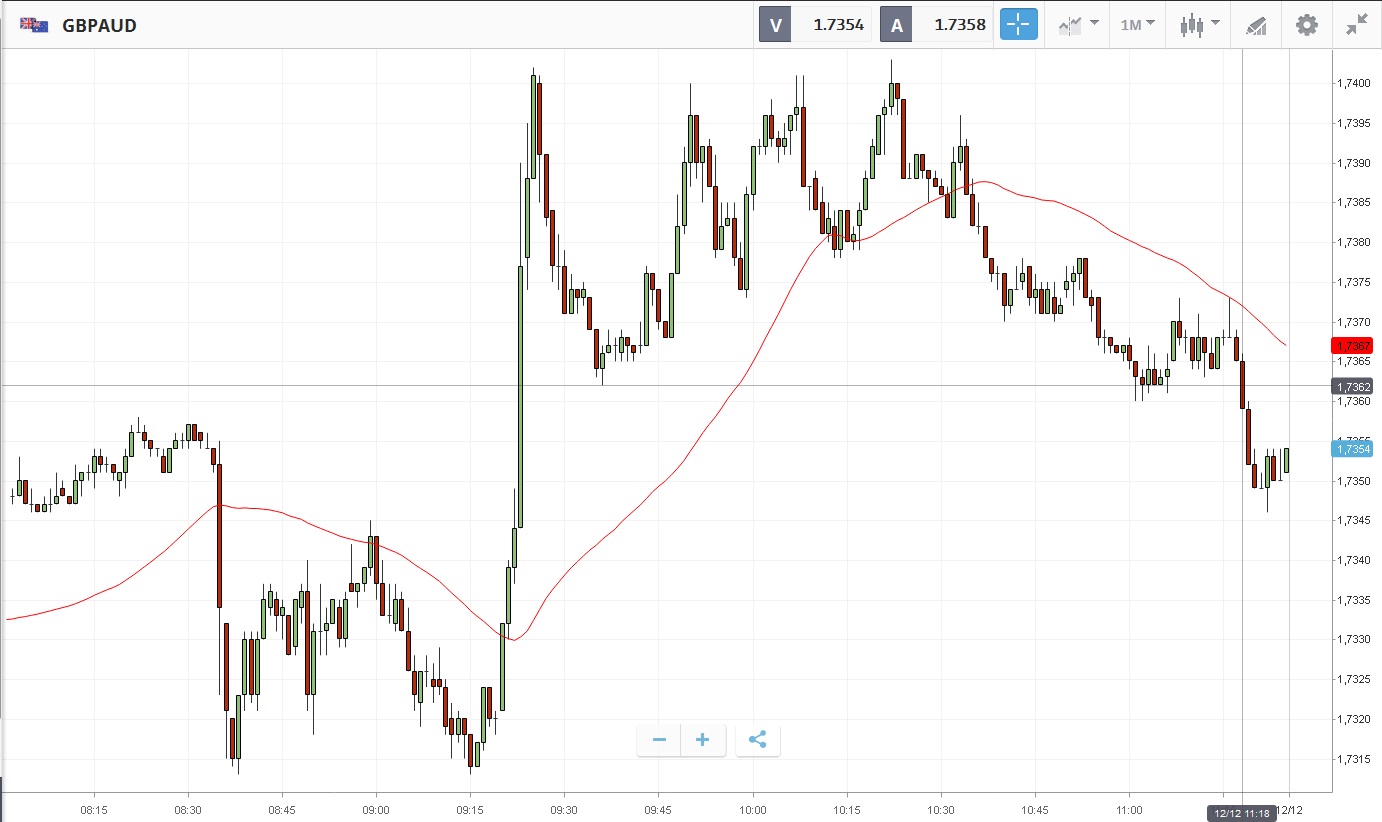Image resolution: width=1382 pixels, height=822 pixels.
Task: Click the 1,7340 price axis label
Action: [x=1353, y=560]
